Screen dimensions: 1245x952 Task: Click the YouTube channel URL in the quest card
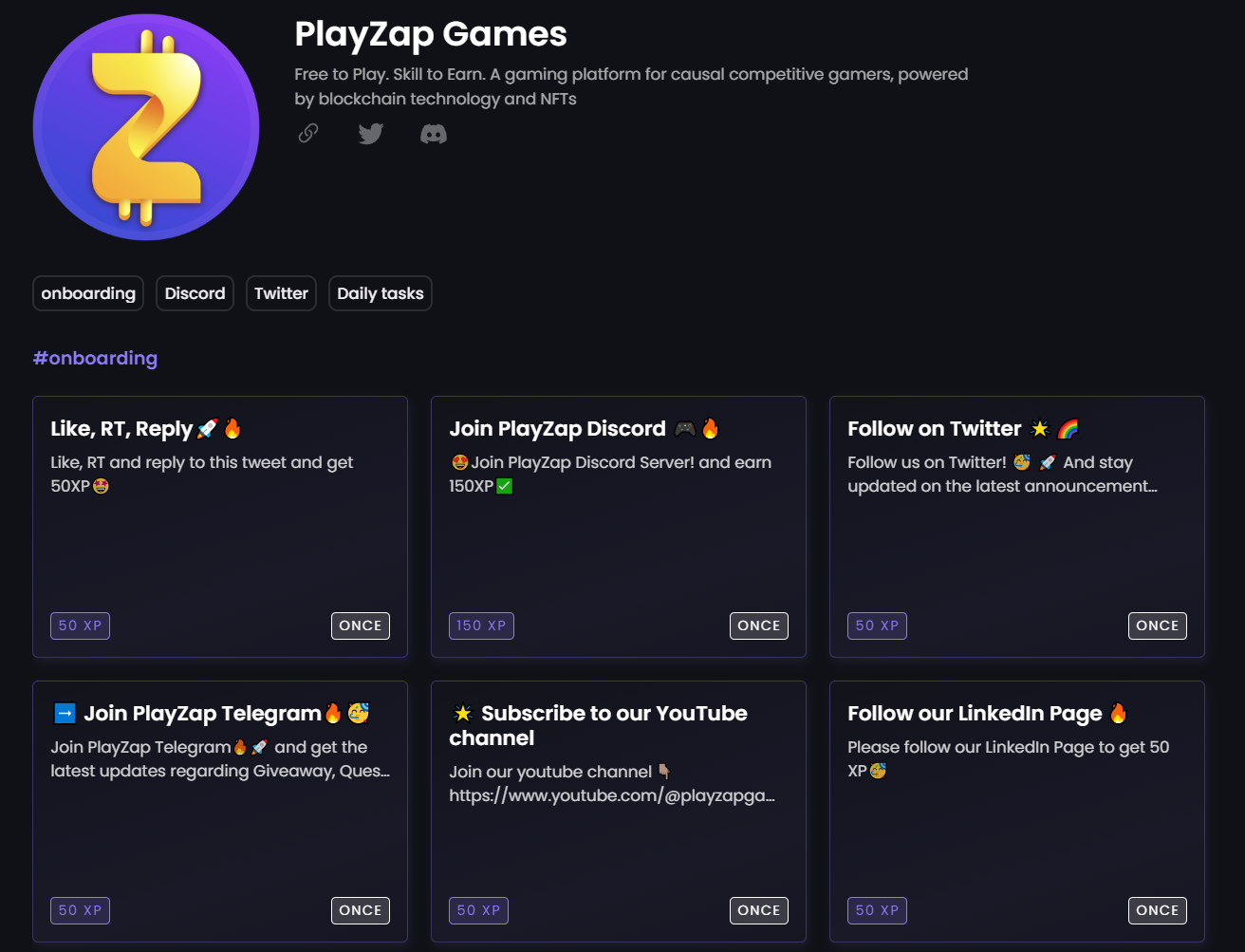click(611, 795)
